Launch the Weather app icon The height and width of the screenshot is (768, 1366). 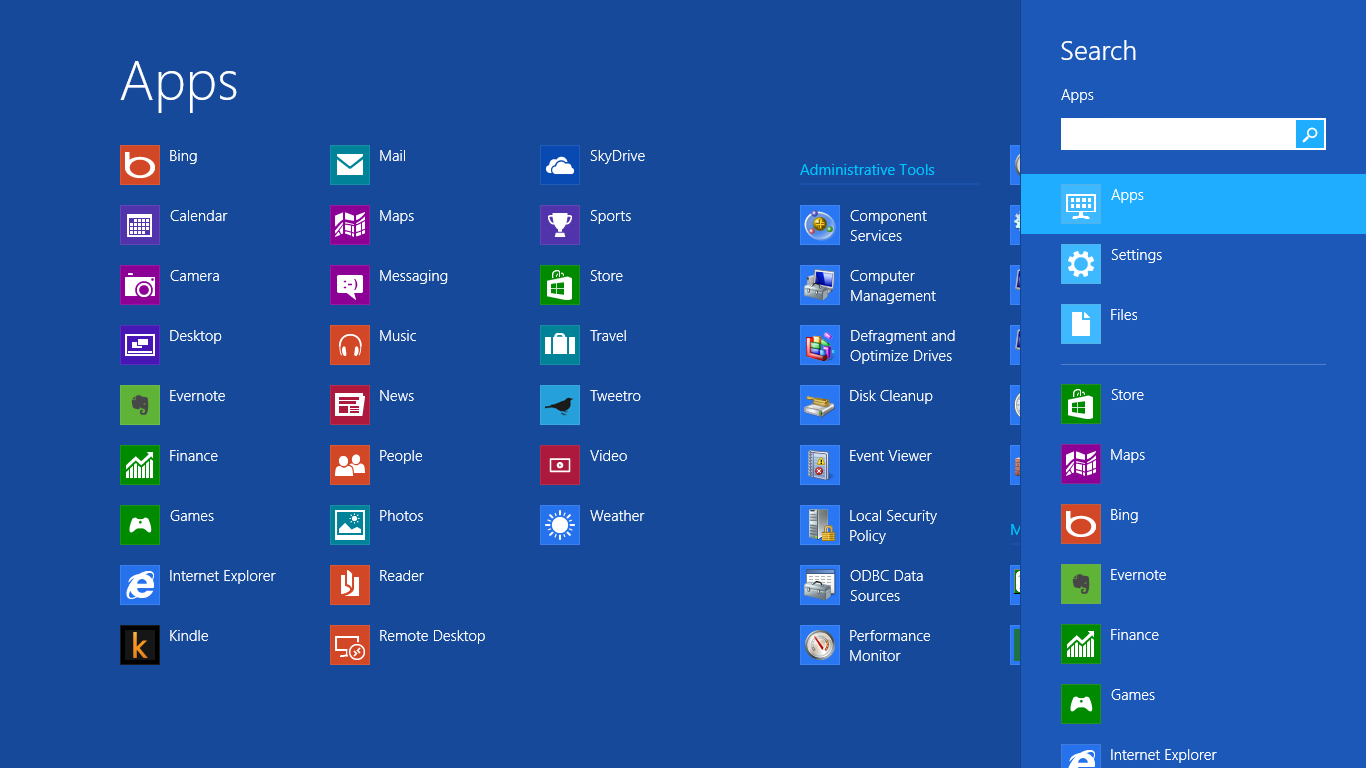click(x=560, y=525)
